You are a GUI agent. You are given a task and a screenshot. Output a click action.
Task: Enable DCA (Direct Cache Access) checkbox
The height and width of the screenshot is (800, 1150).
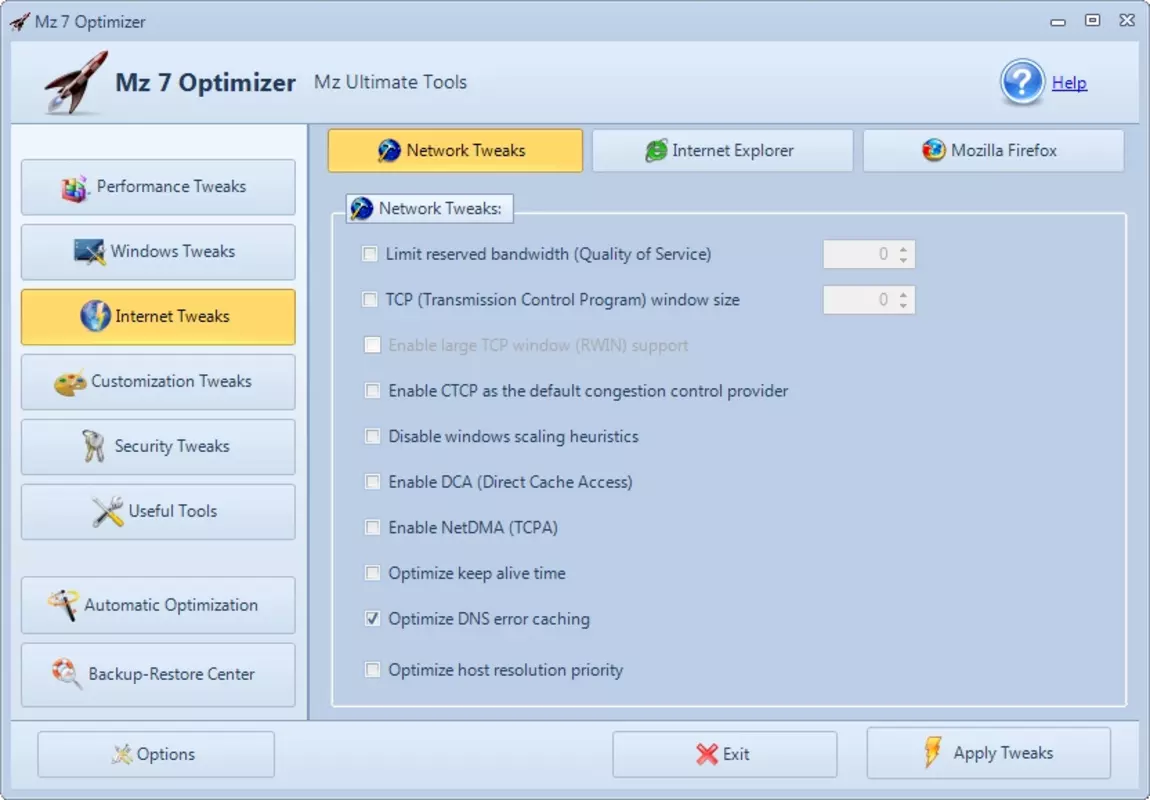[x=373, y=482]
